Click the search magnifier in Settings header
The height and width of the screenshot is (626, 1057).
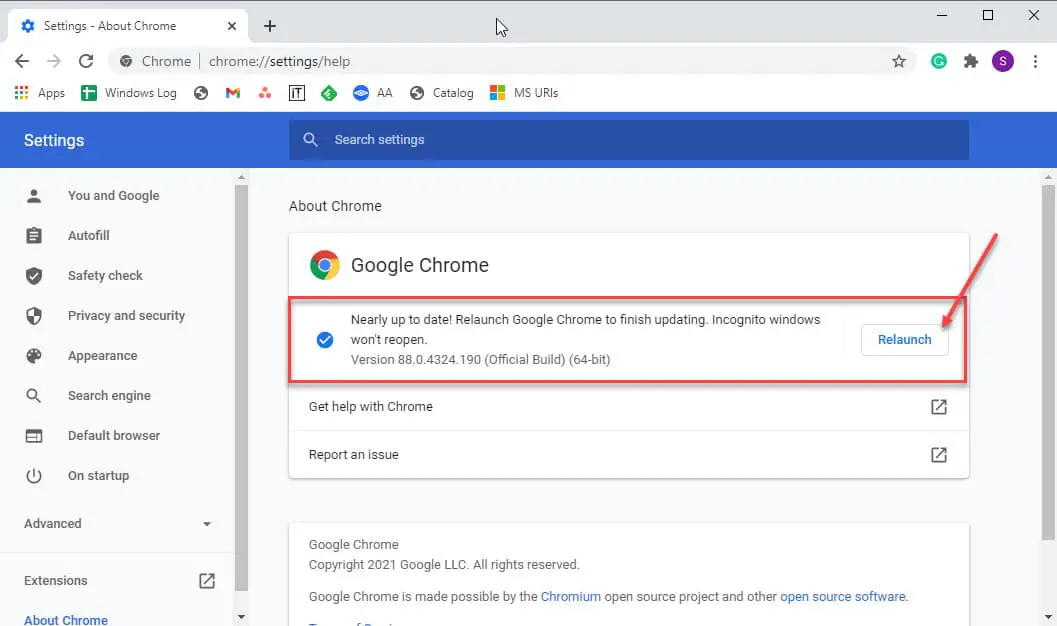tap(310, 139)
